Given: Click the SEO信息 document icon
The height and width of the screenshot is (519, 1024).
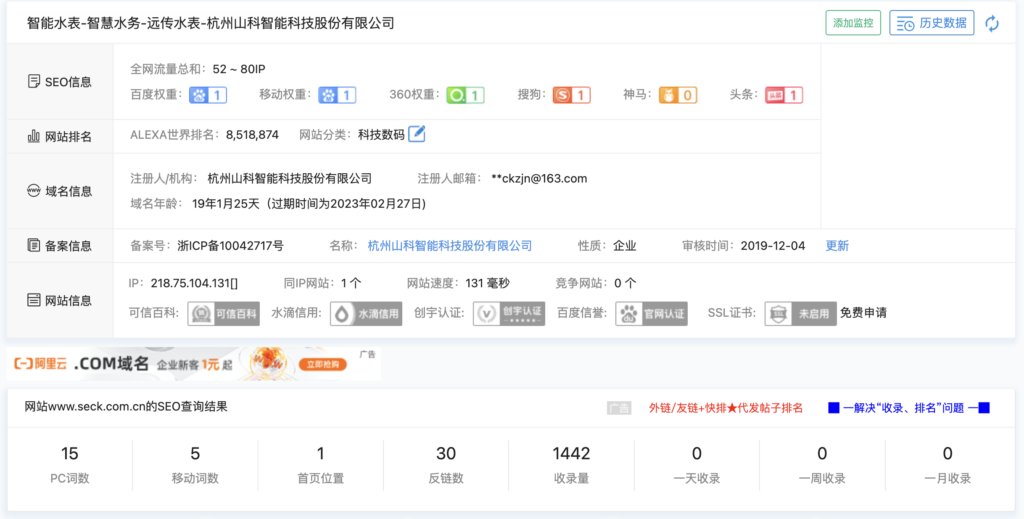Looking at the screenshot, I should 34,82.
